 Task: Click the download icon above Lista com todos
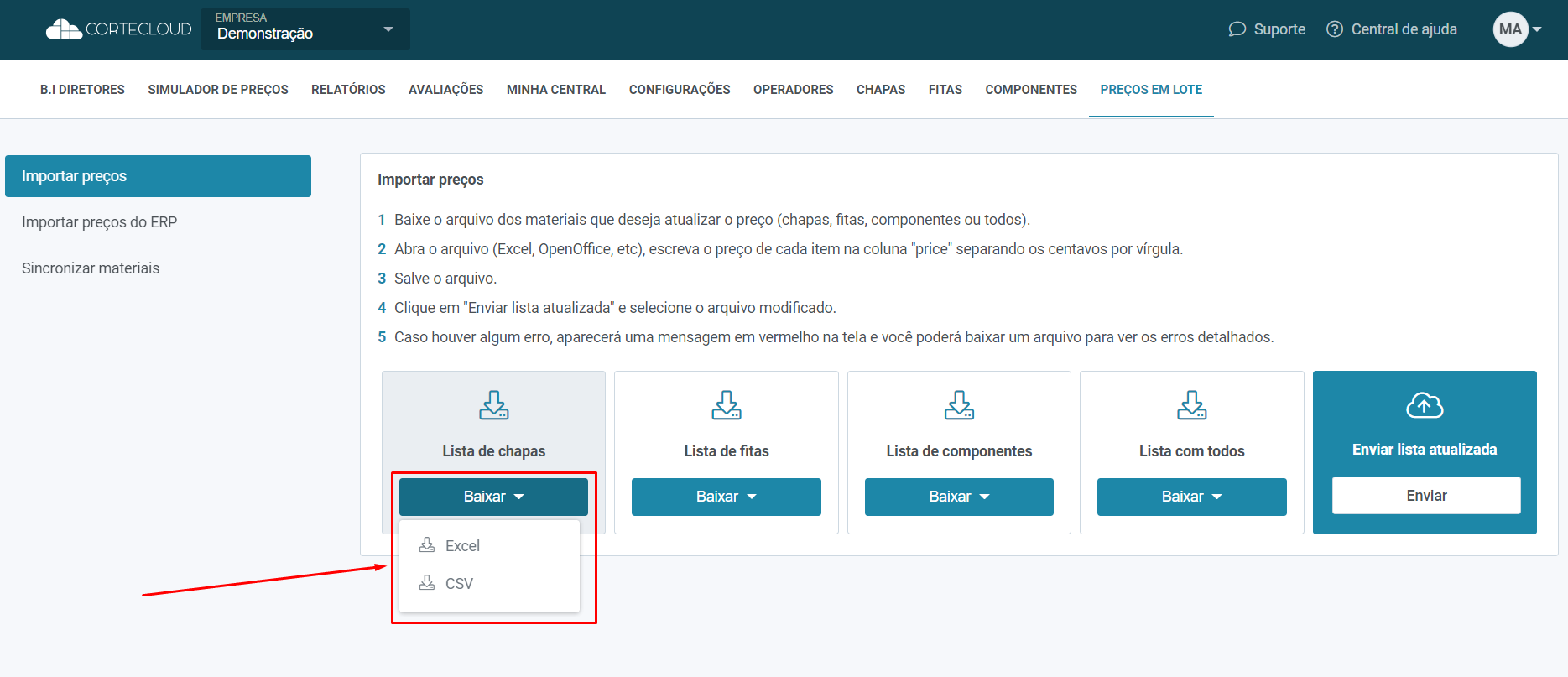(x=1191, y=405)
